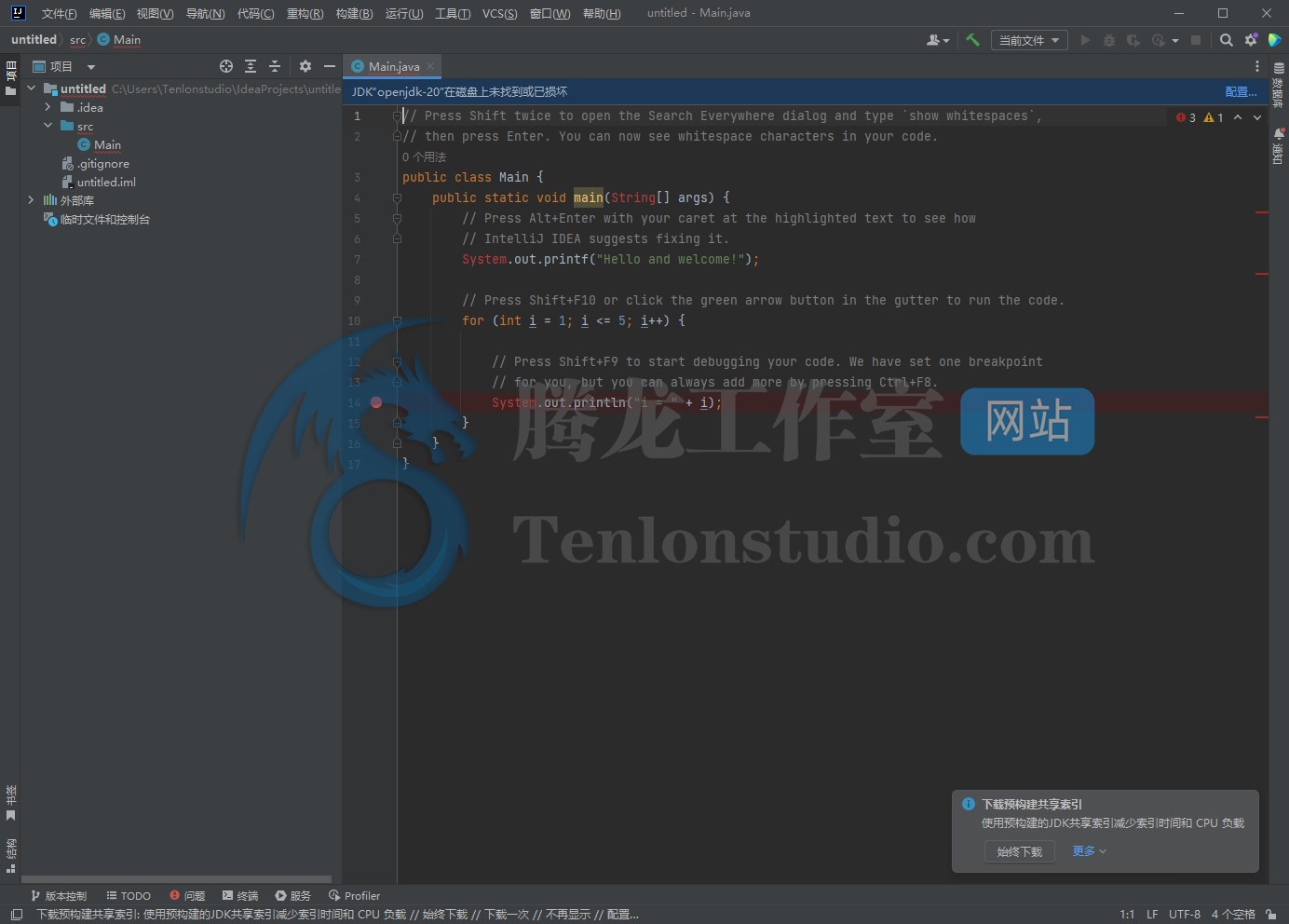Click the Run with Coverage icon
Image resolution: width=1289 pixels, height=924 pixels.
[1133, 40]
